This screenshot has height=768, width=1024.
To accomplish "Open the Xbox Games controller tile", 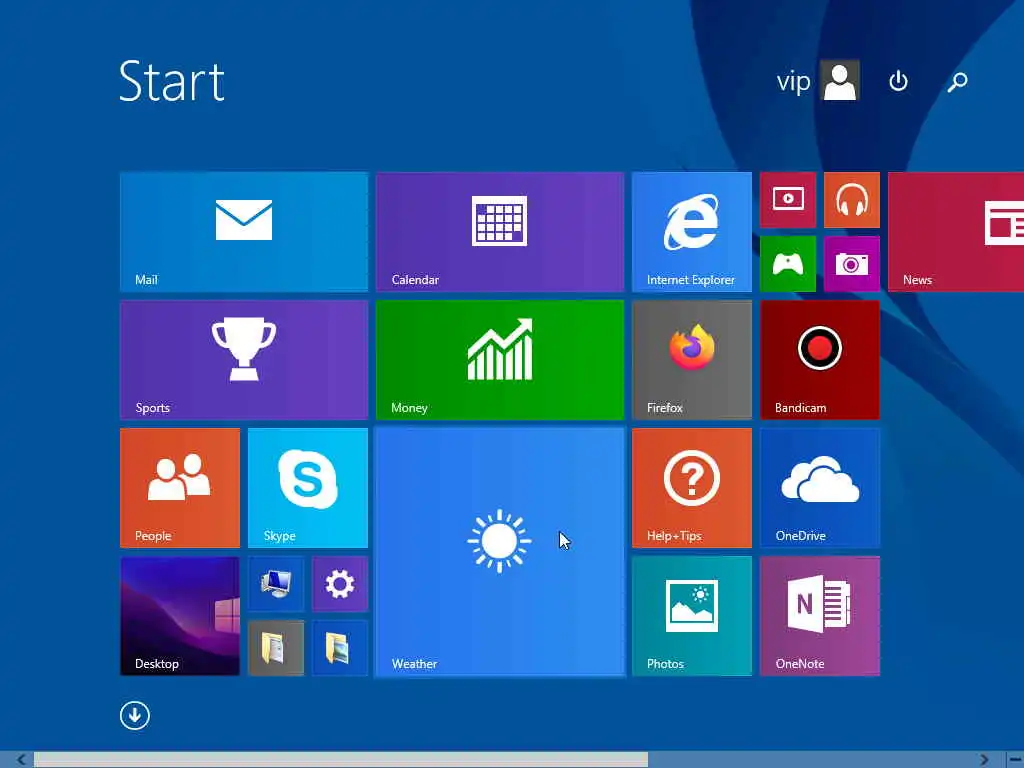I will click(x=788, y=264).
